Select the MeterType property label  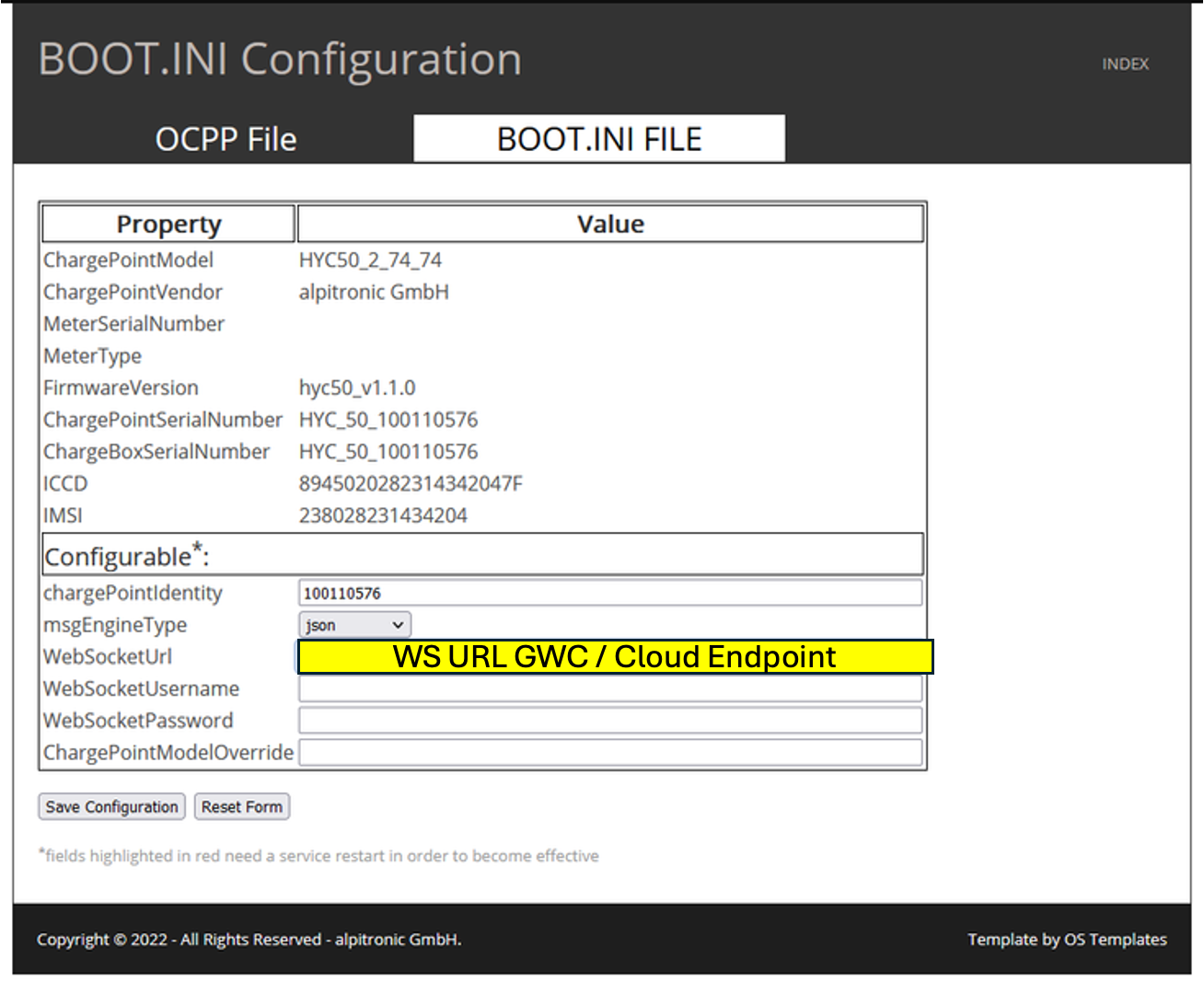click(x=93, y=356)
